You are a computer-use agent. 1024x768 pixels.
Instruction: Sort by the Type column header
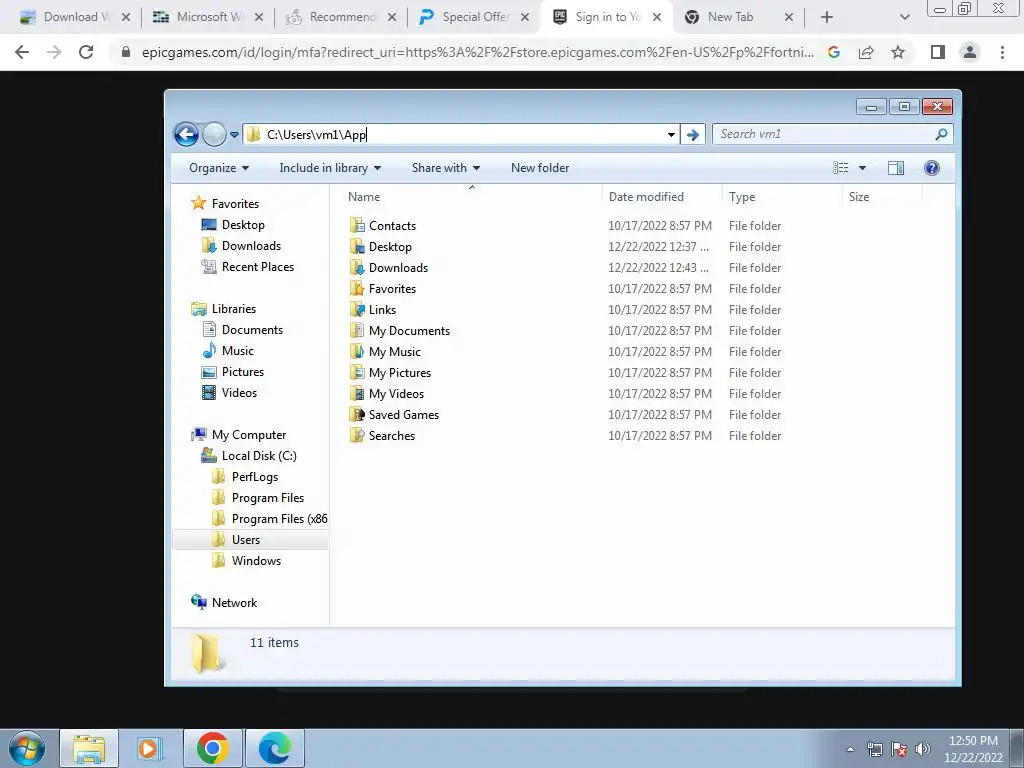[742, 197]
